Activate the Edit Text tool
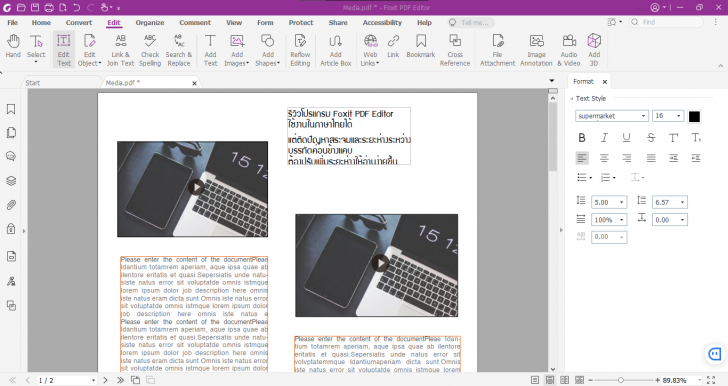Viewport: 728px width, 386px height. [64, 49]
